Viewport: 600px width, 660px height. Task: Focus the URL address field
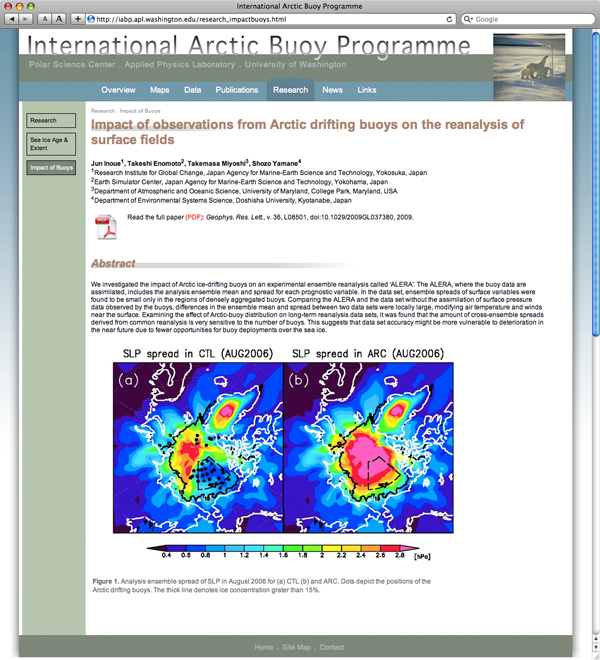269,19
